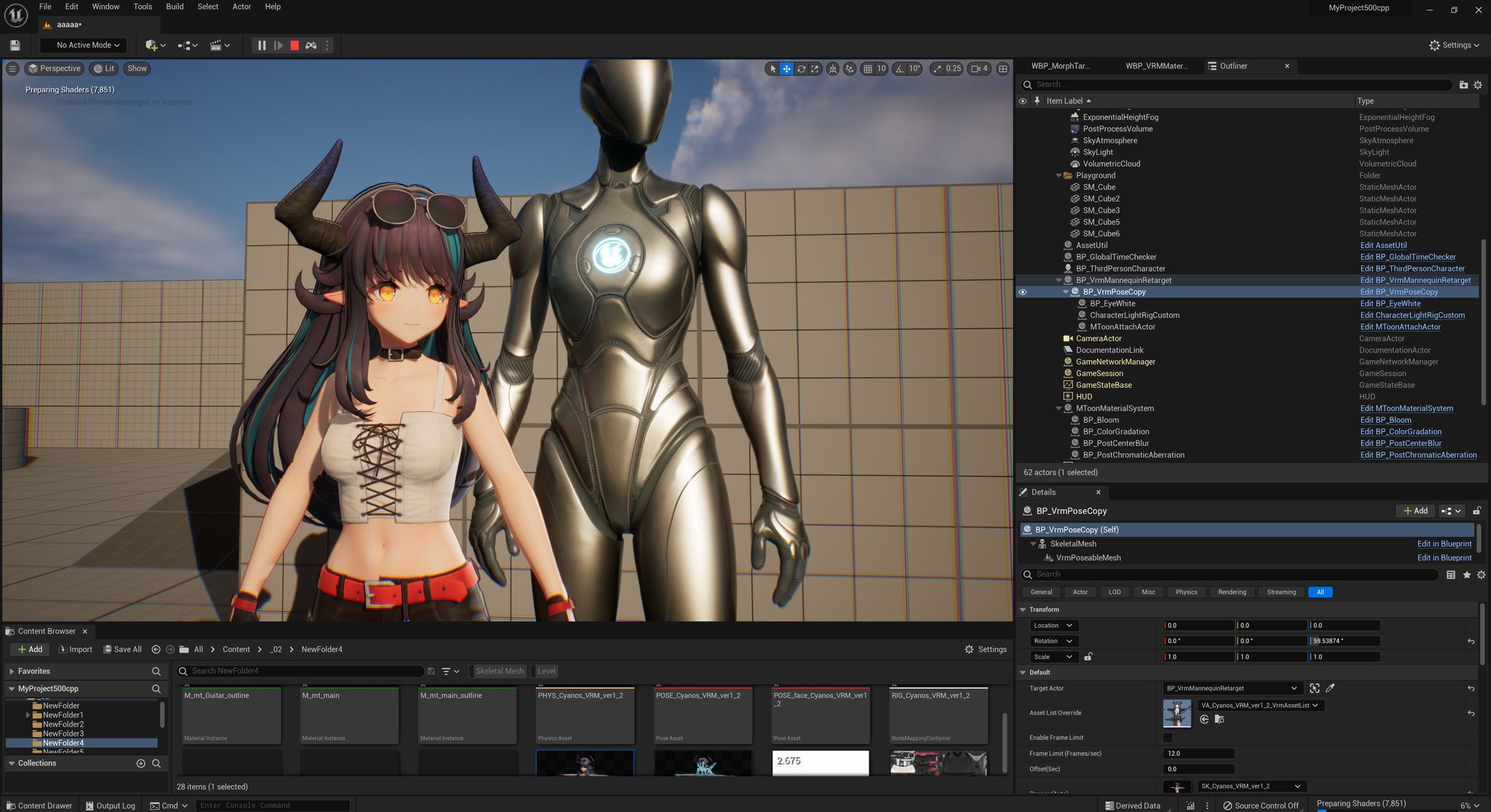
Task: Open the Target Actor dropdown in Details
Action: pos(1230,688)
